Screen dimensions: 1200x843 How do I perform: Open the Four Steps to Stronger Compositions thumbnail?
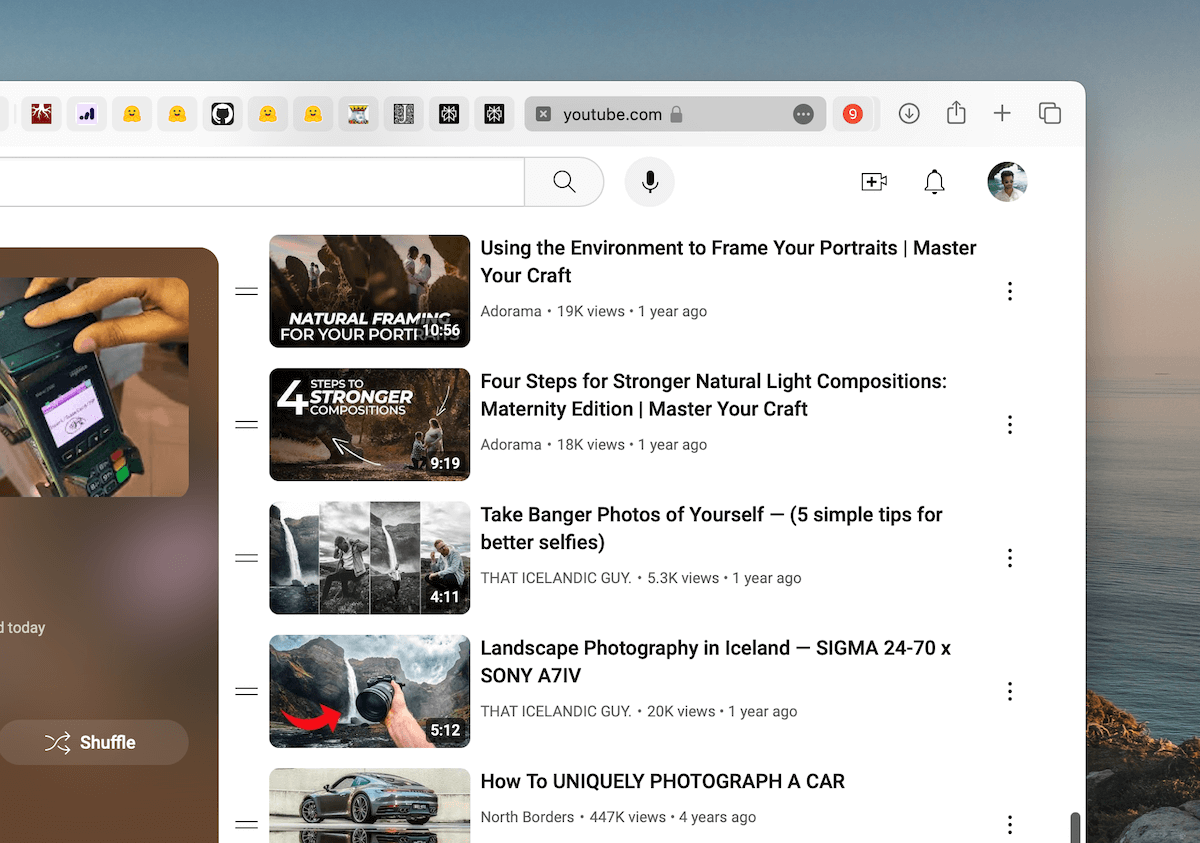click(369, 425)
